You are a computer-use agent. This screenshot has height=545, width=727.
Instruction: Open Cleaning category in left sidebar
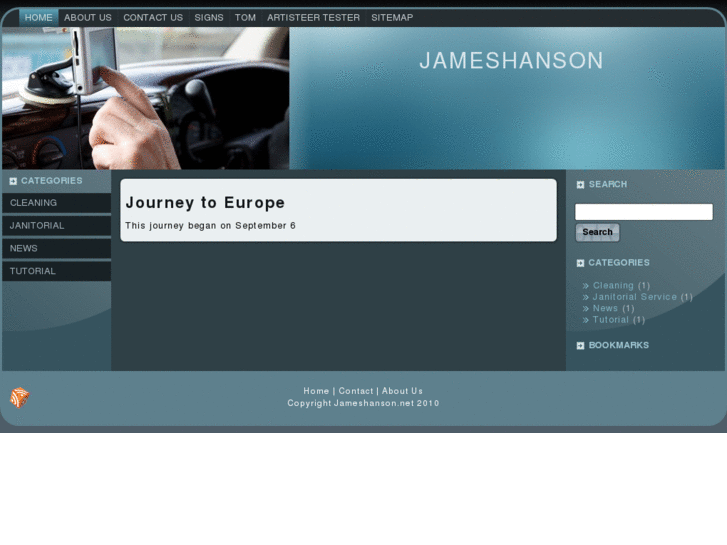(x=57, y=203)
